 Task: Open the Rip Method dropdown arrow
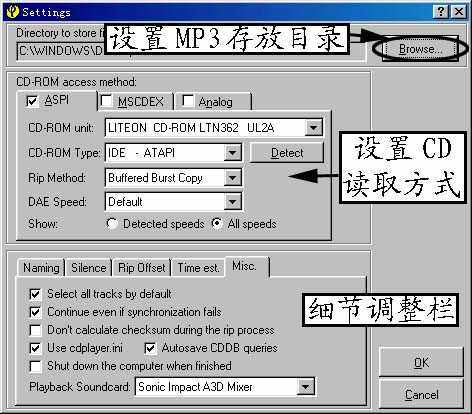(232, 178)
